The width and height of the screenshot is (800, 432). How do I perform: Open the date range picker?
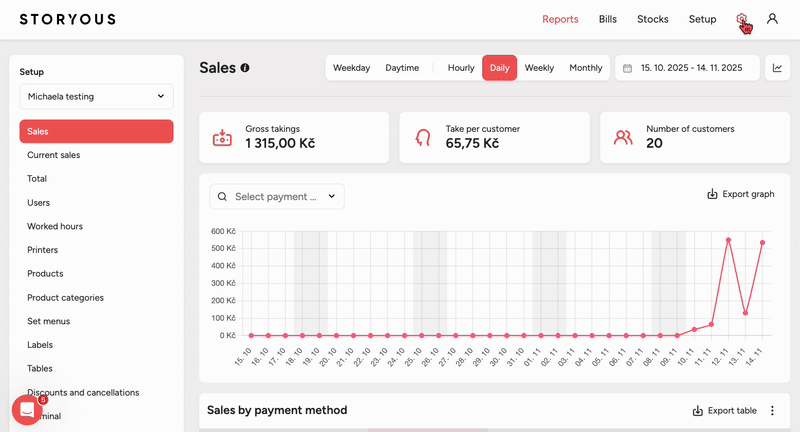tap(687, 68)
